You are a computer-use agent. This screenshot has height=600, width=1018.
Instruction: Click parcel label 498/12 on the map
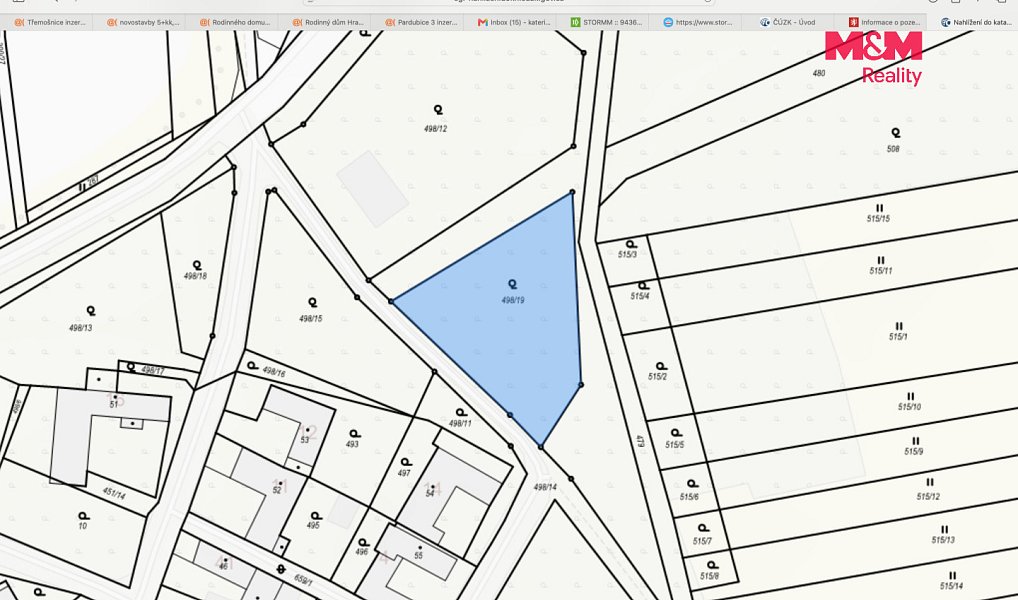click(436, 129)
